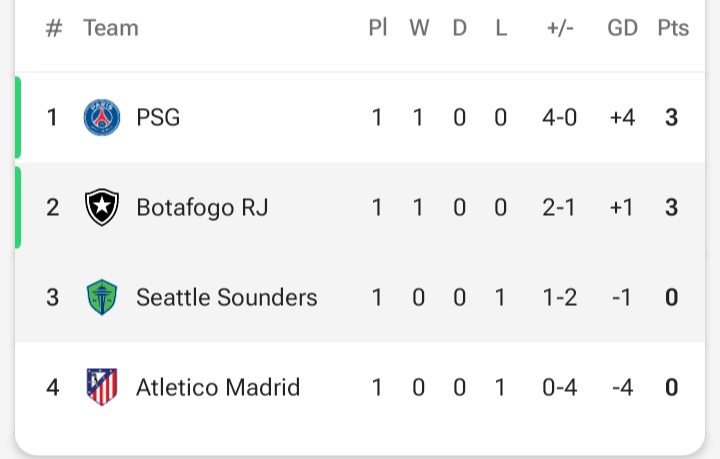Click Atletico Madrid's rank number 4
The height and width of the screenshot is (459, 720).
tap(53, 387)
